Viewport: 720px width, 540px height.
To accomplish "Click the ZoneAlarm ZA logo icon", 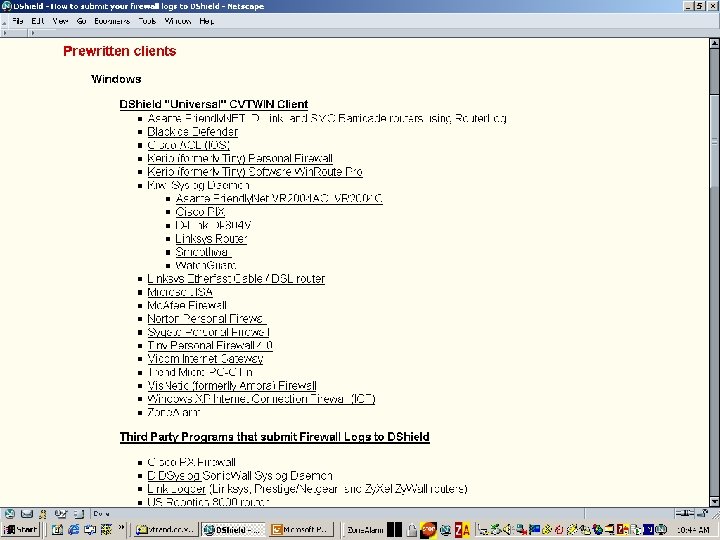I will tap(462, 530).
